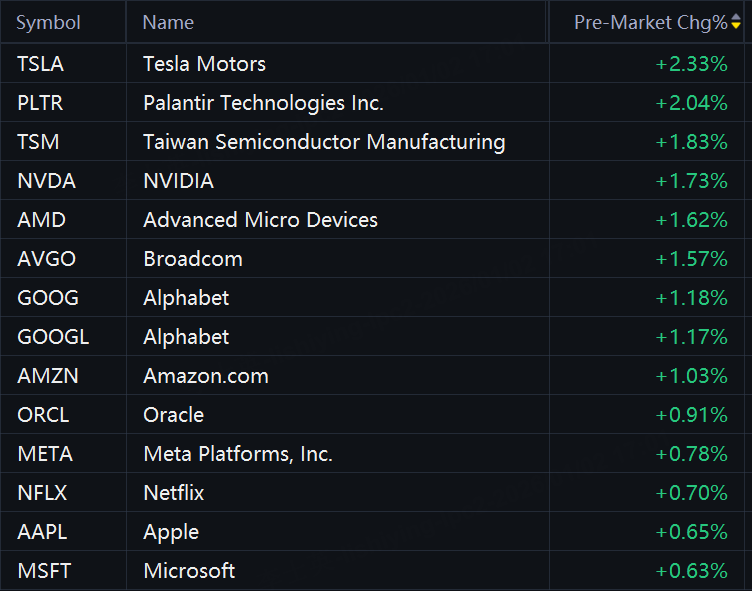Click Microsoft's +0.63% pre-market change
This screenshot has width=752, height=591.
[x=691, y=571]
